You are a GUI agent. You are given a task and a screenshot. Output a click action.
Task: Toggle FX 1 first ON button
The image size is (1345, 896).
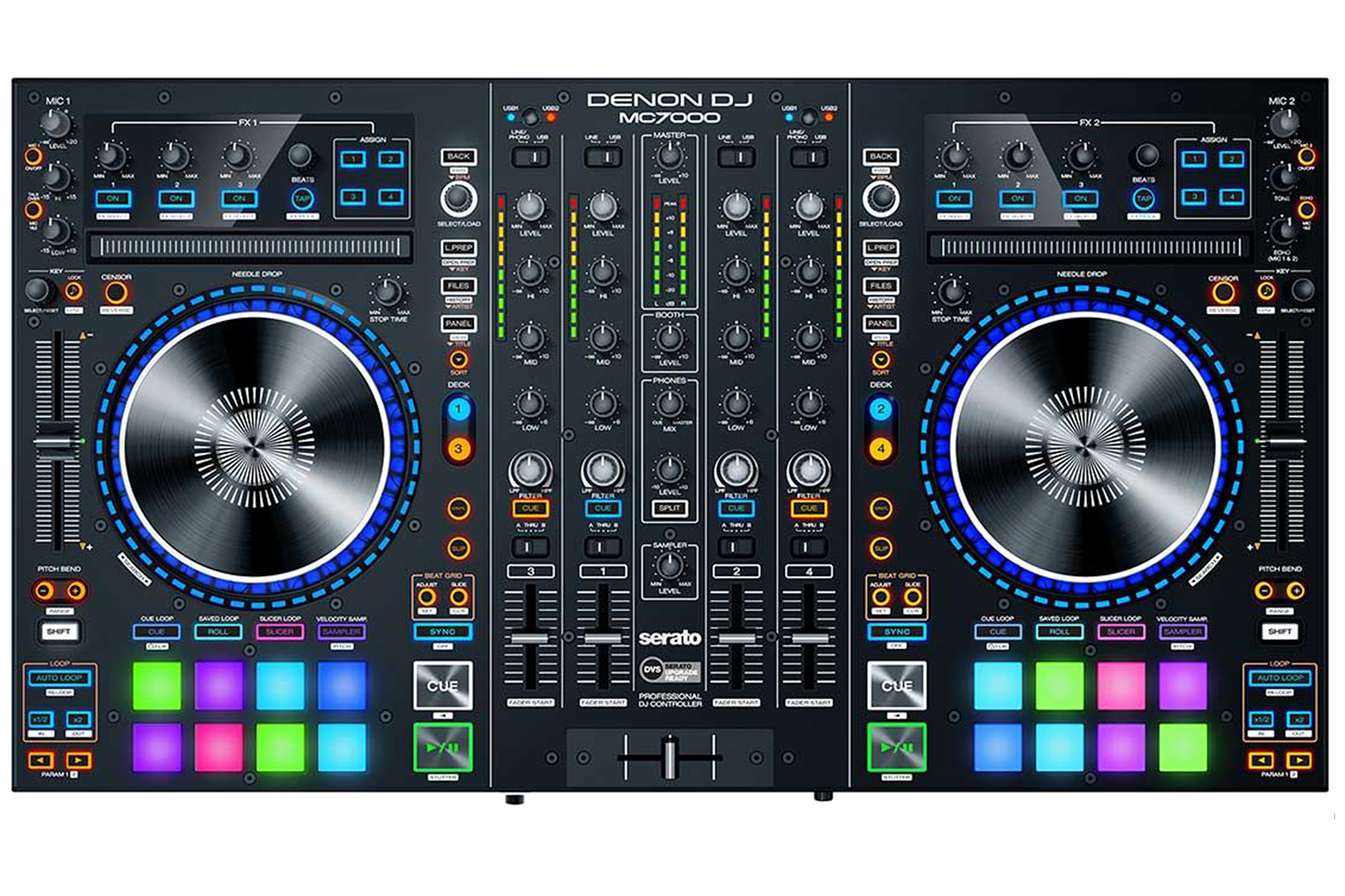click(x=112, y=199)
